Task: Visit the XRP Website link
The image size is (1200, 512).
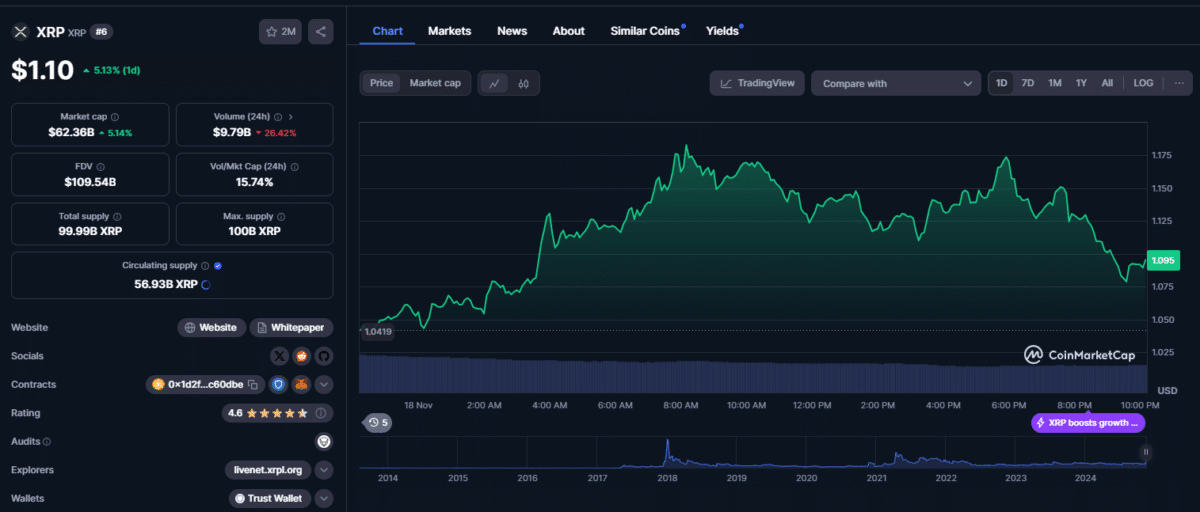Action: point(210,327)
